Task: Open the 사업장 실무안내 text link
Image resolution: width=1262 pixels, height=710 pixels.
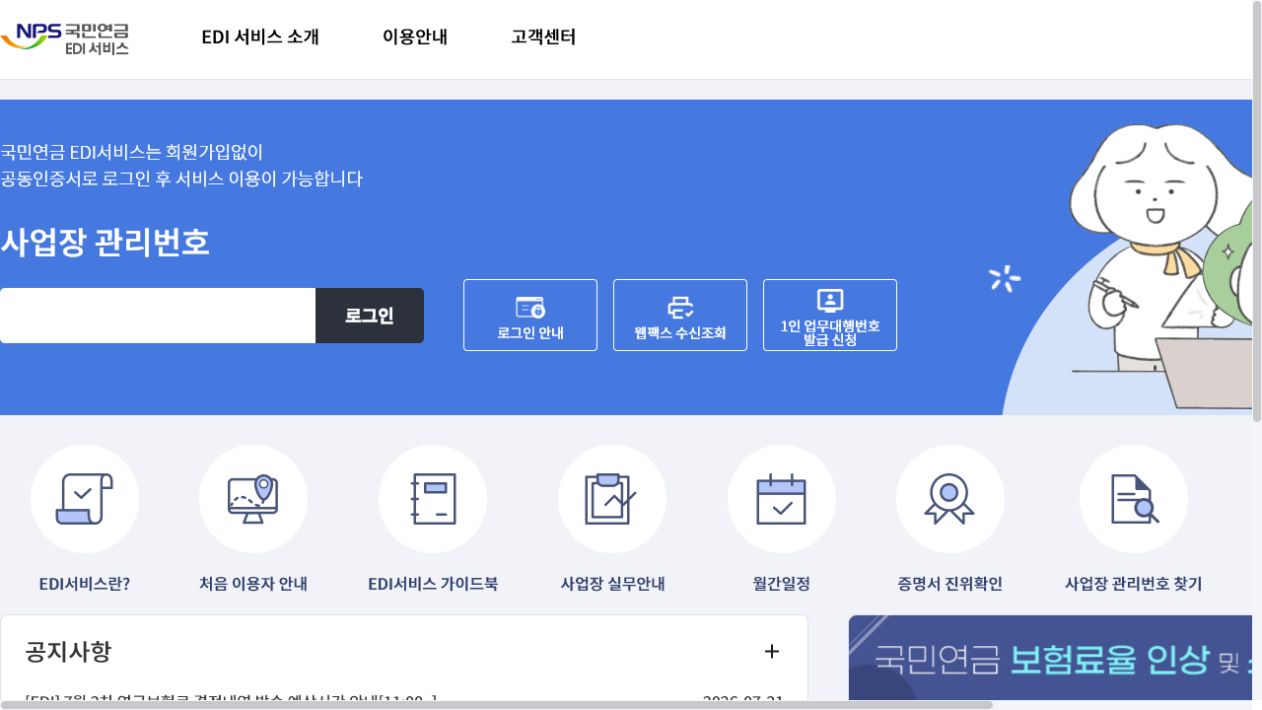Action: point(612,584)
